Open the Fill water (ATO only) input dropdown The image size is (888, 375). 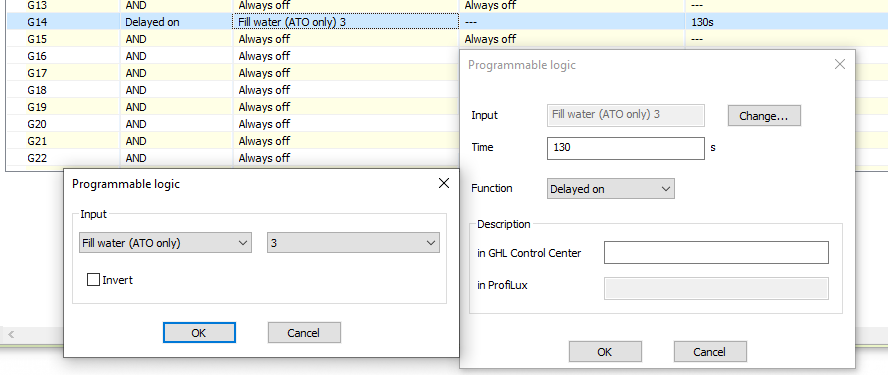pyautogui.click(x=165, y=243)
